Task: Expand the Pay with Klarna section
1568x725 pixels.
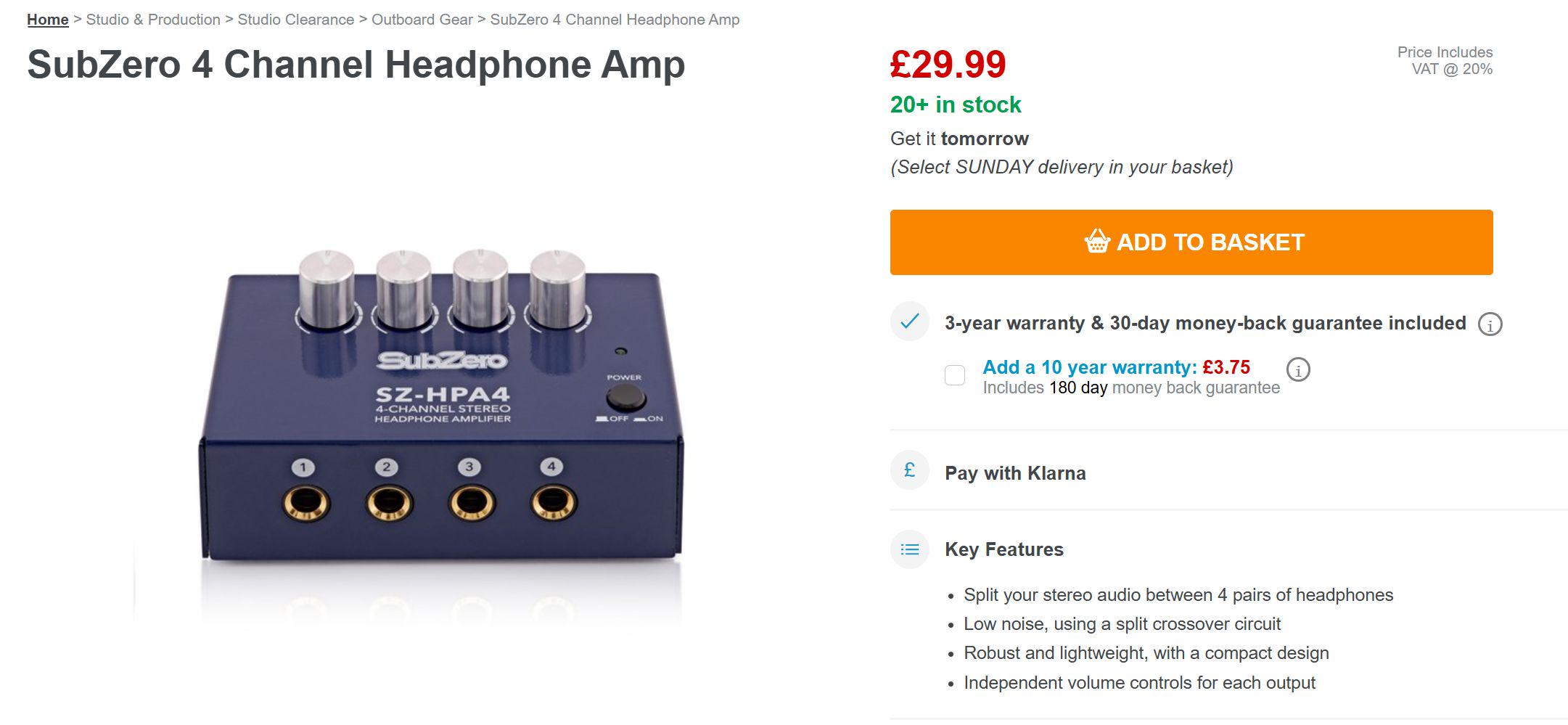Action: [x=1015, y=473]
